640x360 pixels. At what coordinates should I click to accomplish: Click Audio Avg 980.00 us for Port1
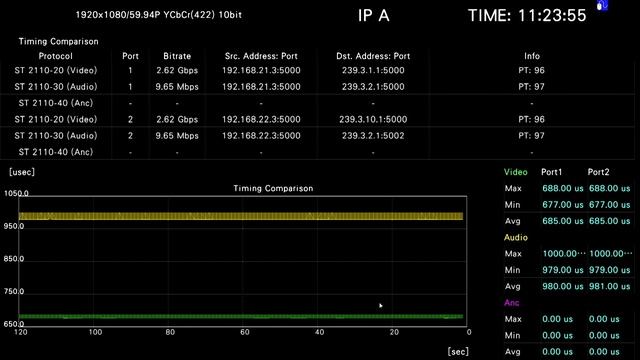point(562,286)
